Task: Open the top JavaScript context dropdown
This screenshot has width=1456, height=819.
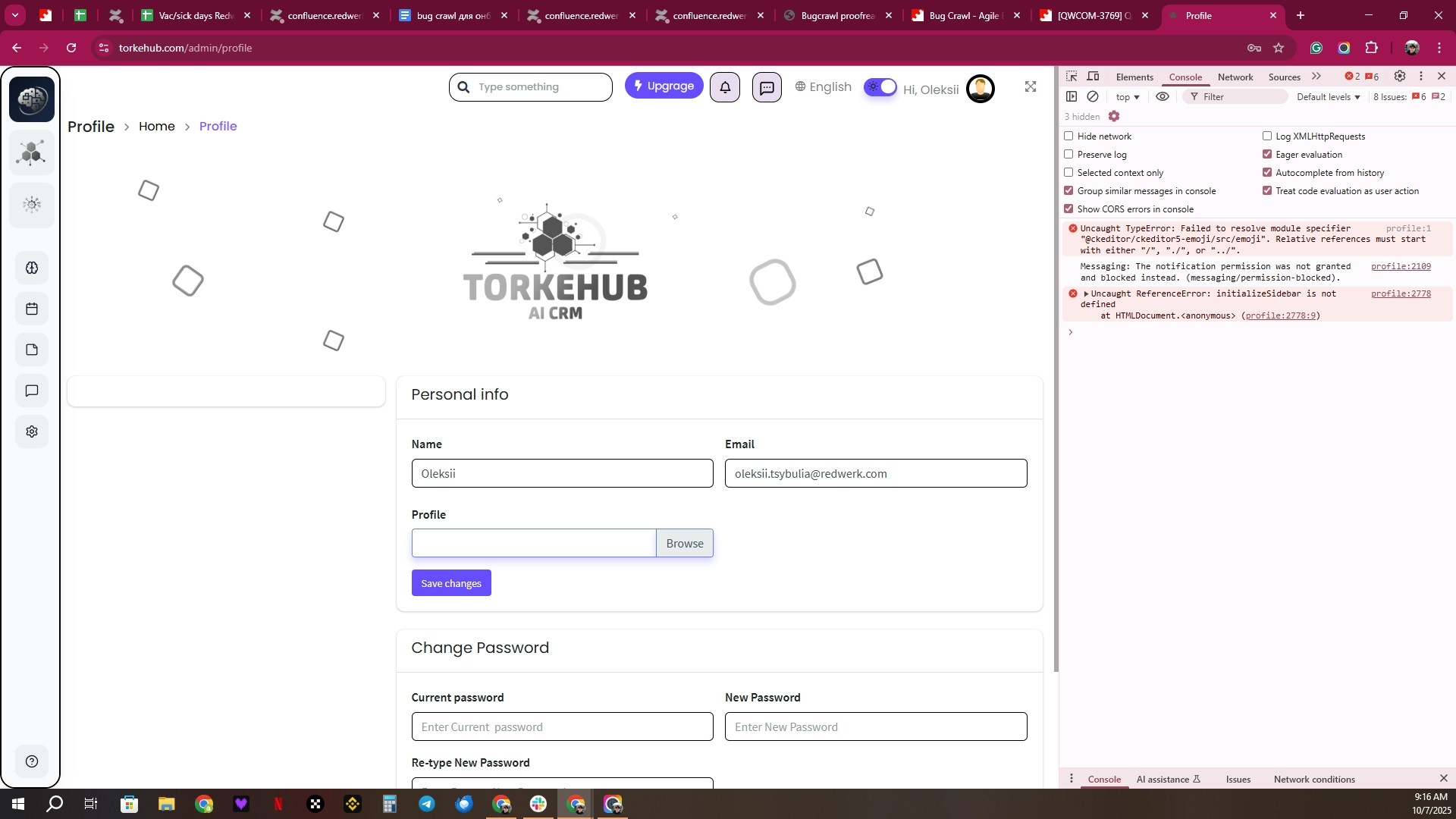Action: [x=1128, y=97]
